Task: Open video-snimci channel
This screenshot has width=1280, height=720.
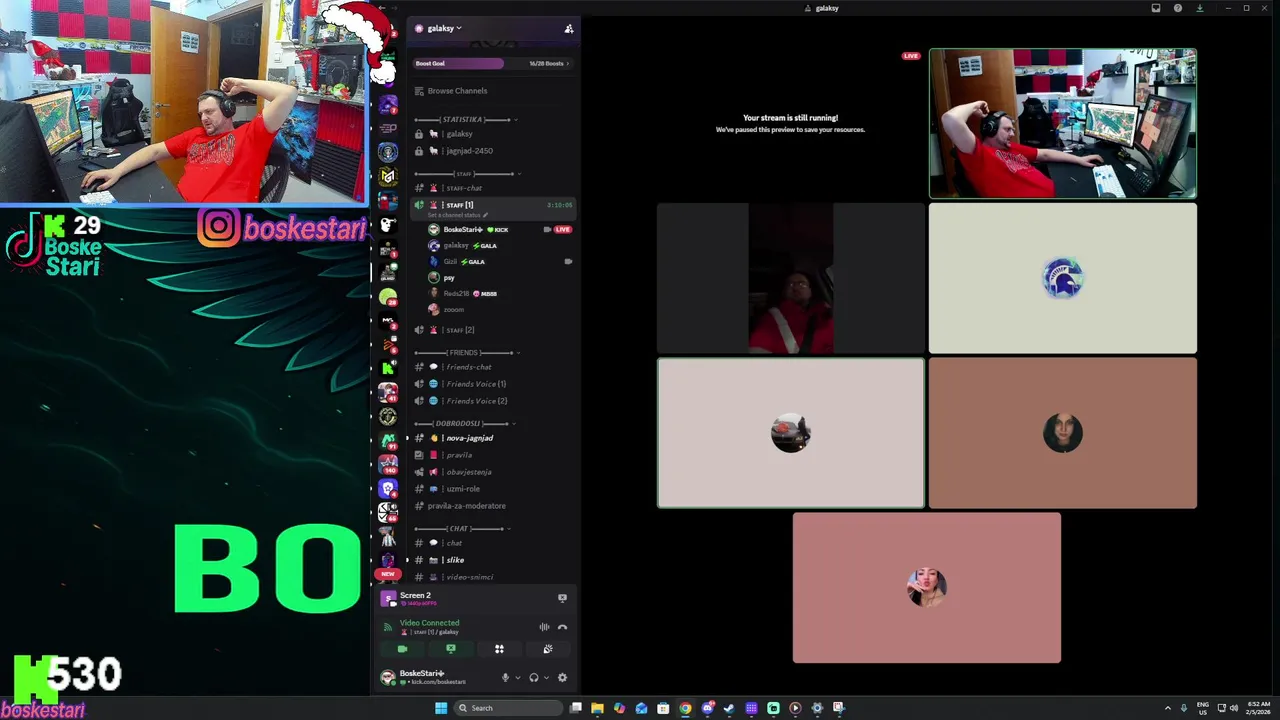Action: tap(493, 577)
